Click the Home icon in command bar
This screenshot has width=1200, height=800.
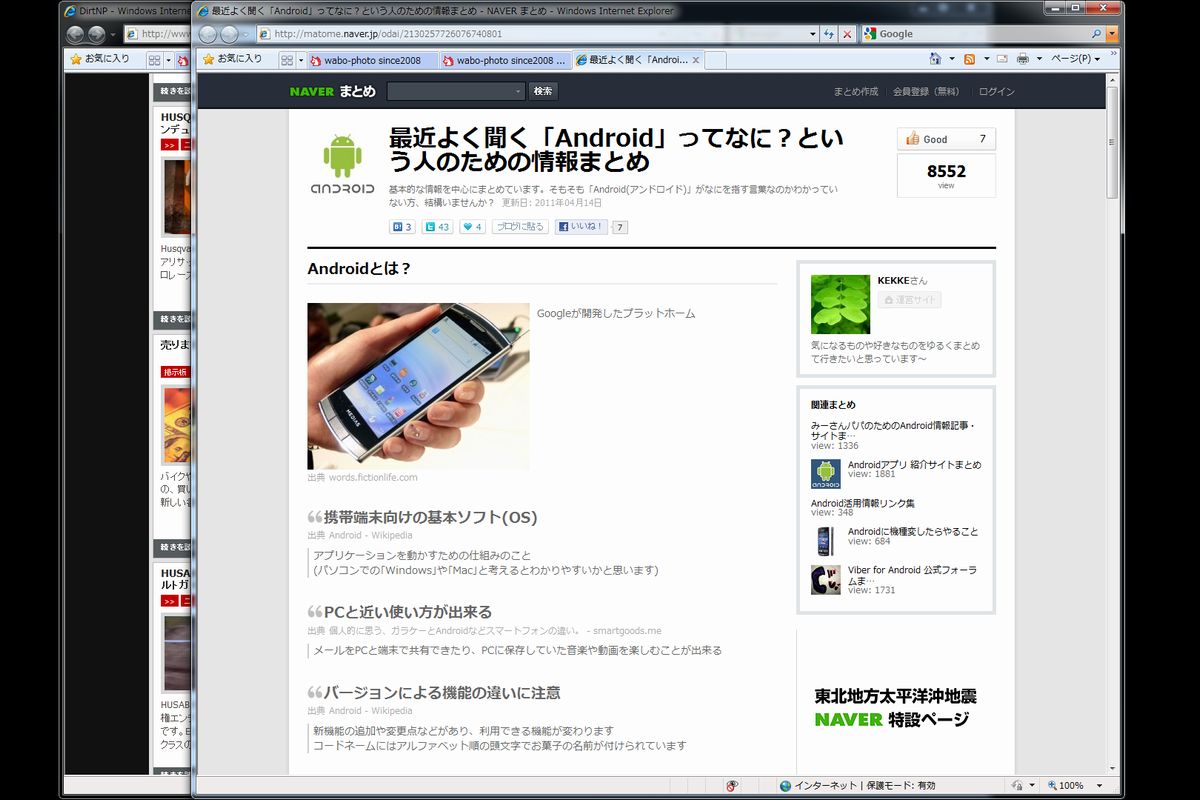tap(935, 59)
